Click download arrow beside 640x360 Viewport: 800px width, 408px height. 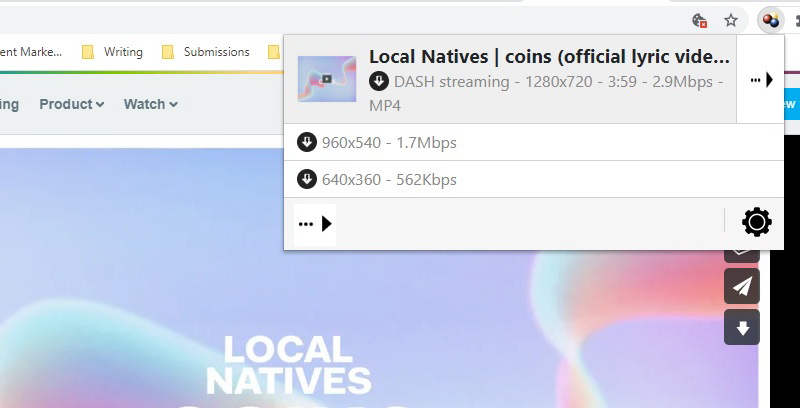coord(307,180)
